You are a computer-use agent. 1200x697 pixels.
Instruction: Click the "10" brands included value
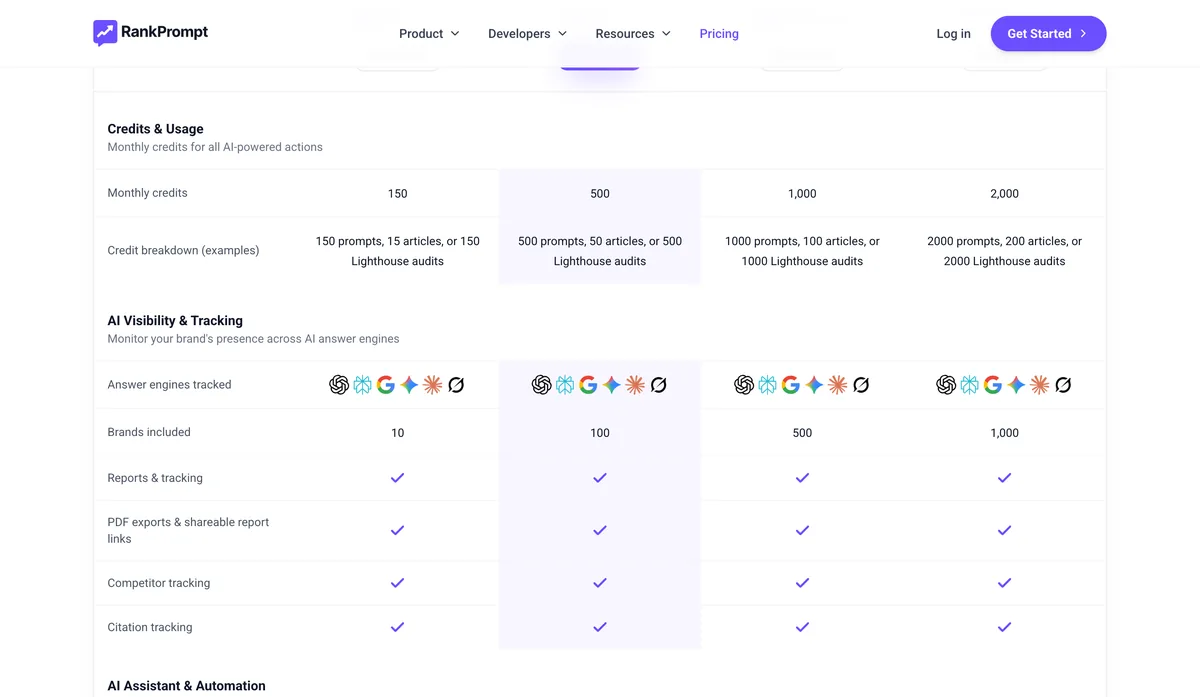click(397, 433)
